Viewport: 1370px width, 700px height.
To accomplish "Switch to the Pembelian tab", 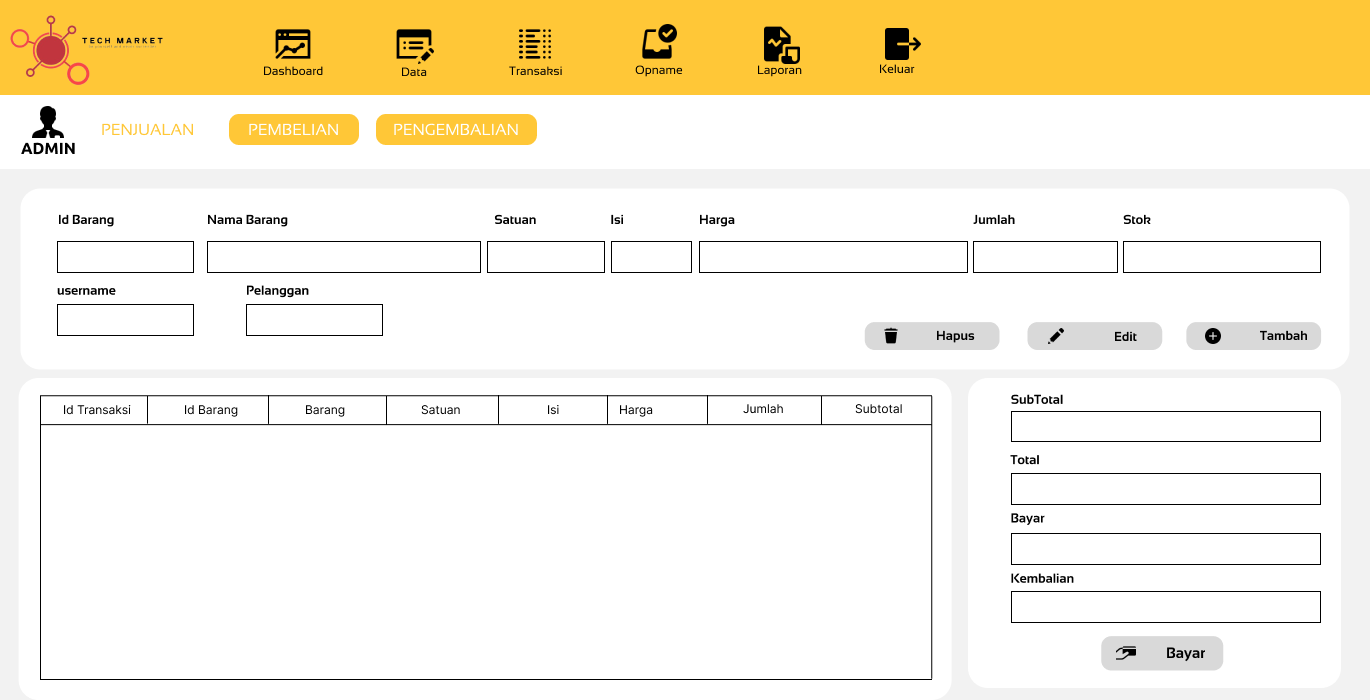I will [x=293, y=130].
